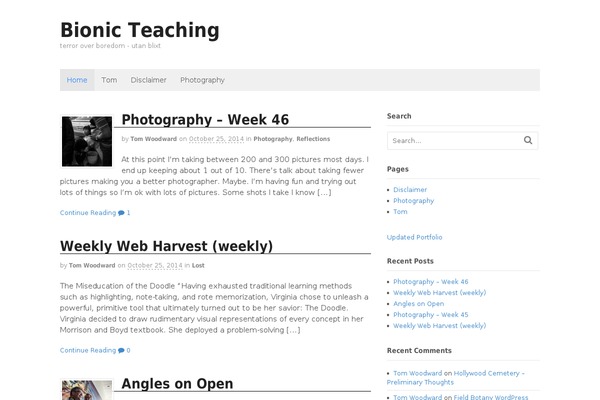
Task: Select the Home navigation tab
Action: pyautogui.click(x=77, y=80)
